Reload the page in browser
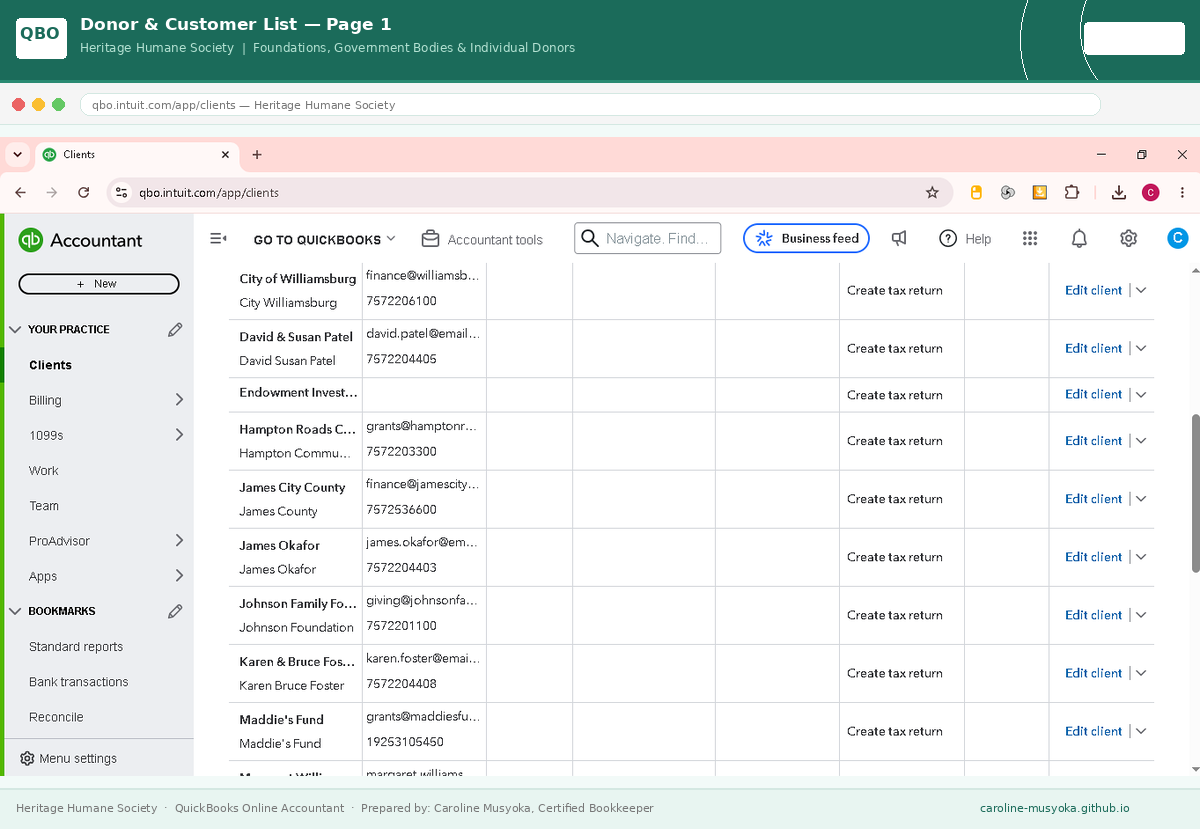Viewport: 1200px width, 829px height. (x=84, y=193)
